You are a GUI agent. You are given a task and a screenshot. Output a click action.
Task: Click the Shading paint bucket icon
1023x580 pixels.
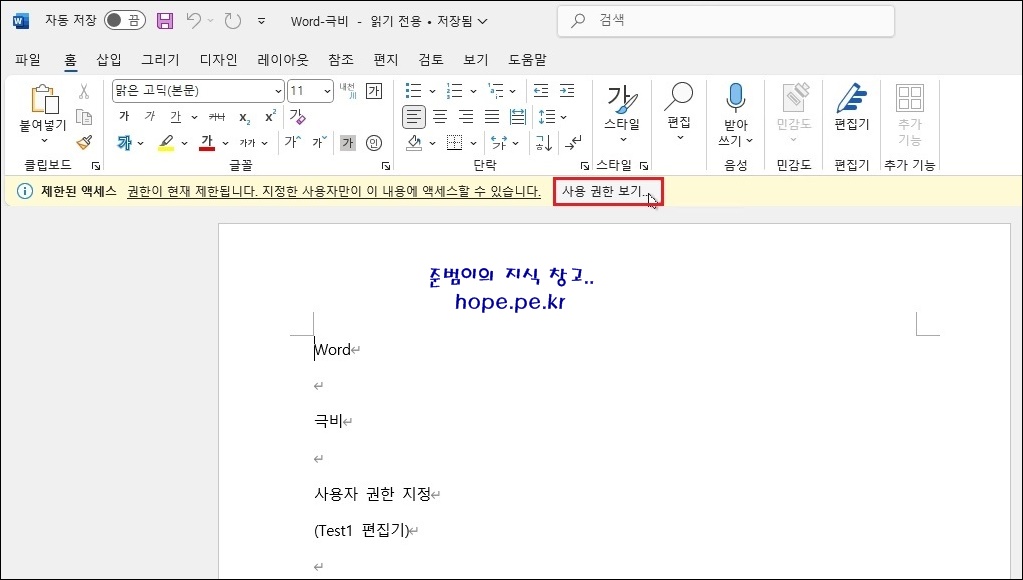tap(414, 142)
